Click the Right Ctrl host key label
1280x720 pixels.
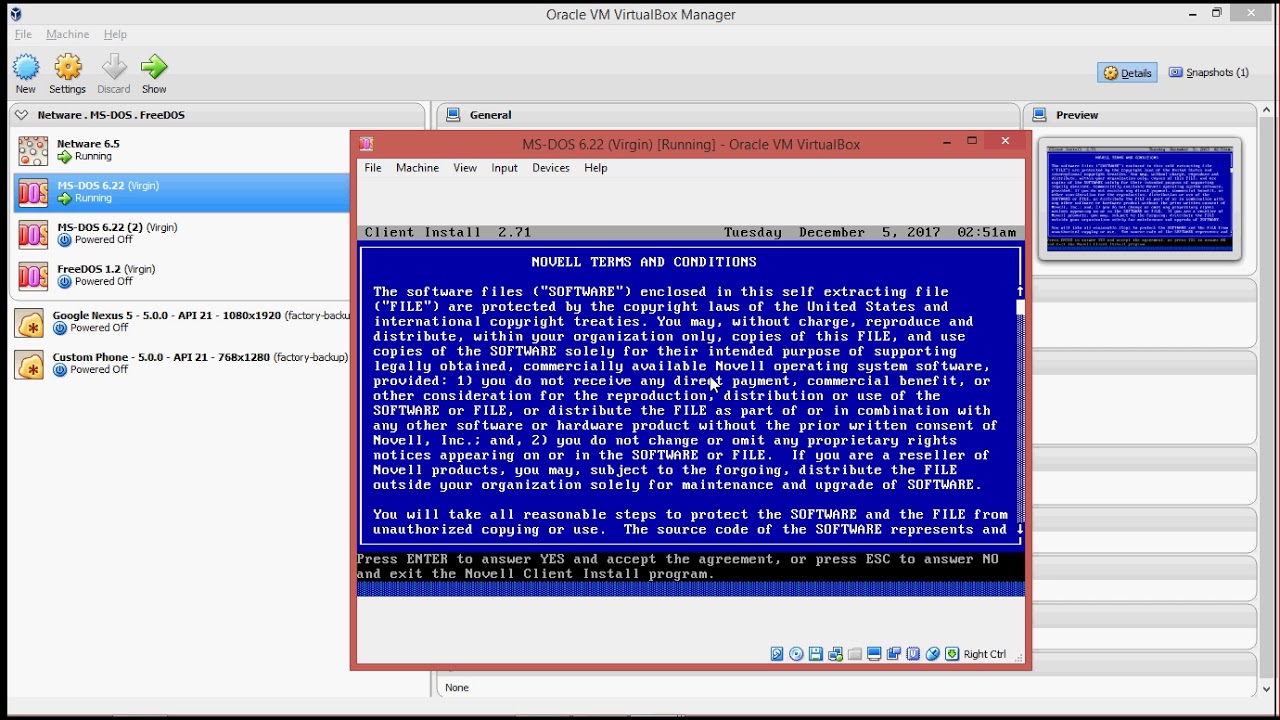[985, 654]
